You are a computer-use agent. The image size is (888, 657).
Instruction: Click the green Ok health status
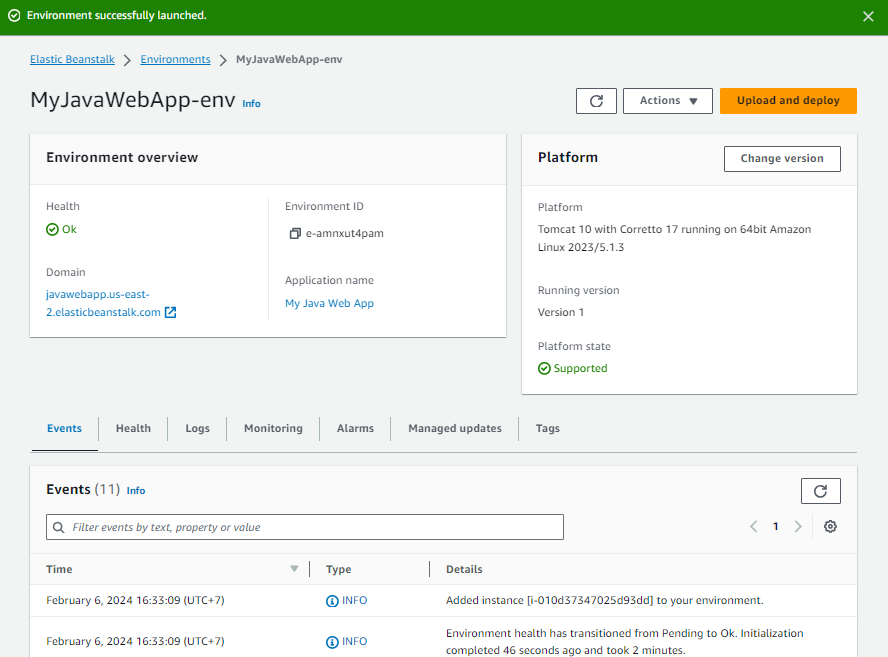coord(61,229)
